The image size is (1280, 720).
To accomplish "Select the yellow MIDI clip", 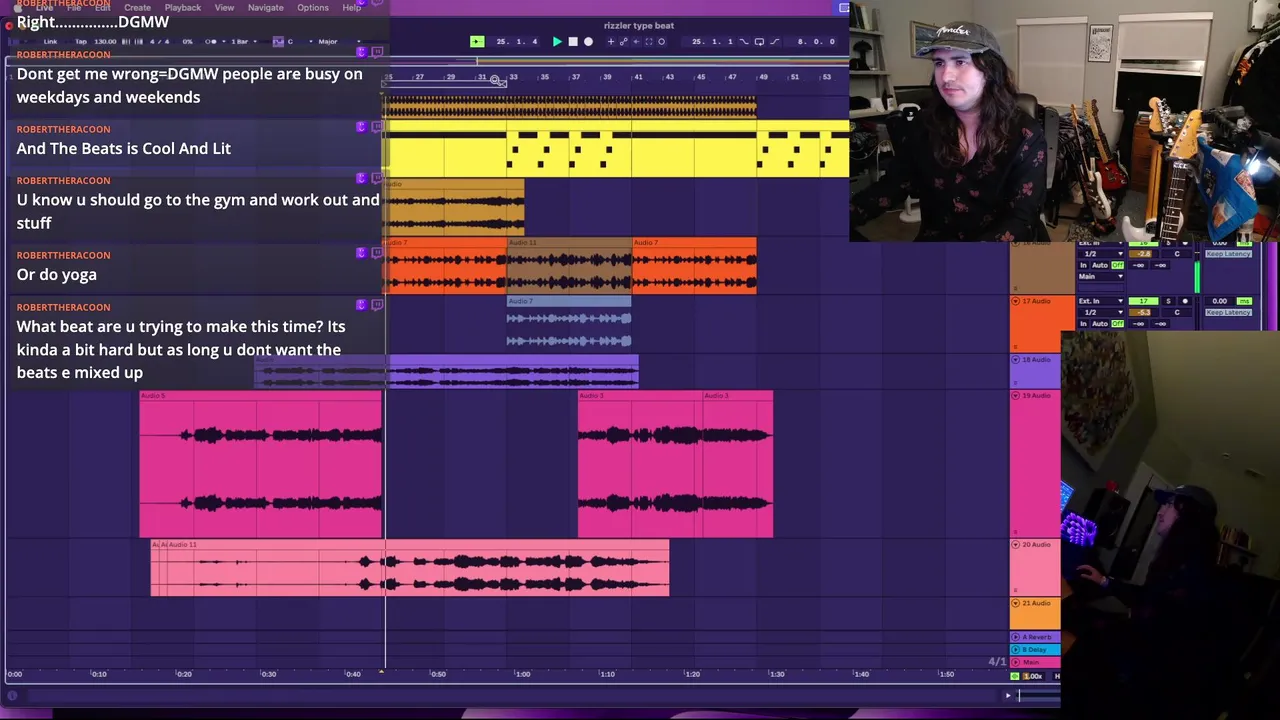I will pyautogui.click(x=617, y=150).
